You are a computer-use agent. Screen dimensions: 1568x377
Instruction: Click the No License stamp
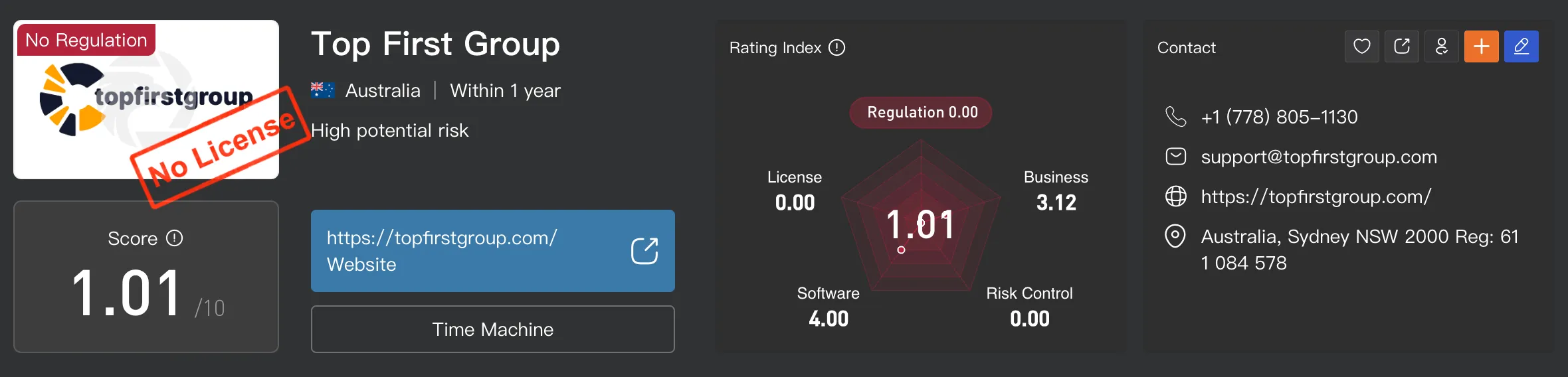coord(221,149)
